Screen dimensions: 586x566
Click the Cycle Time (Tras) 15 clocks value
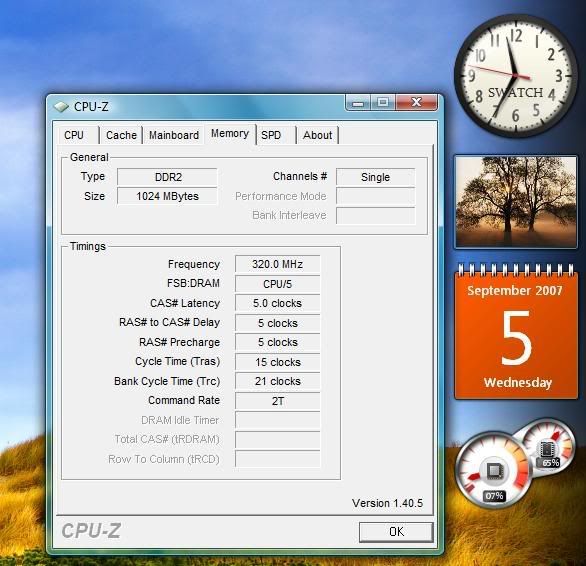(277, 362)
